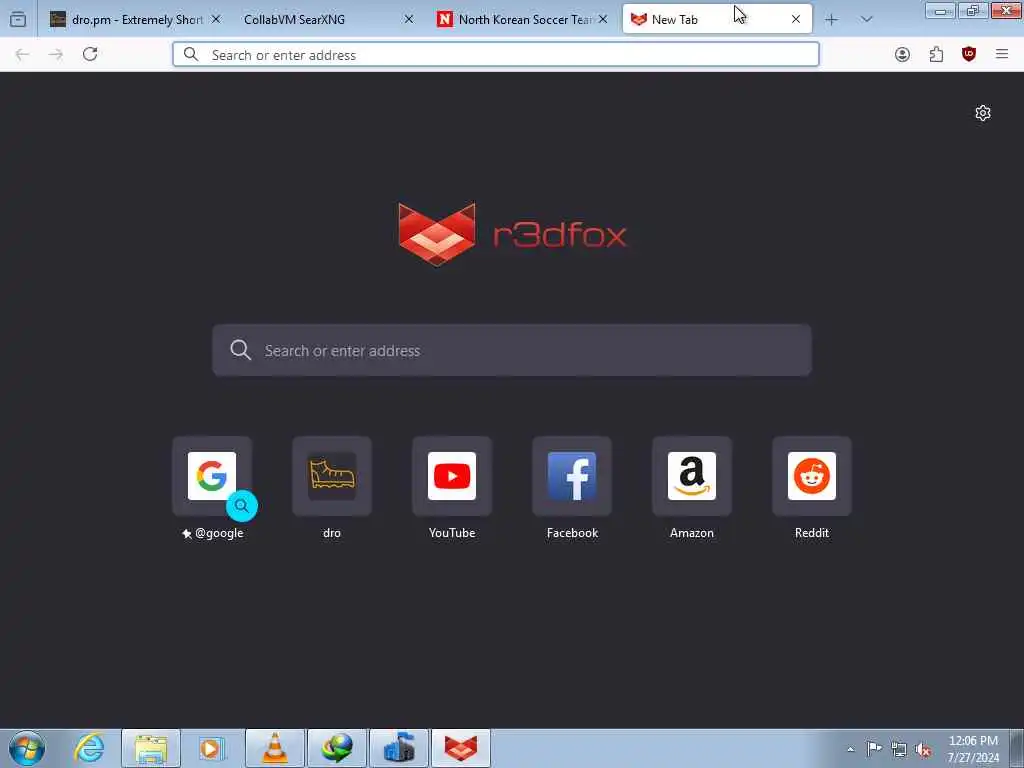Open the account profile icon
This screenshot has width=1024, height=768.
point(902,54)
